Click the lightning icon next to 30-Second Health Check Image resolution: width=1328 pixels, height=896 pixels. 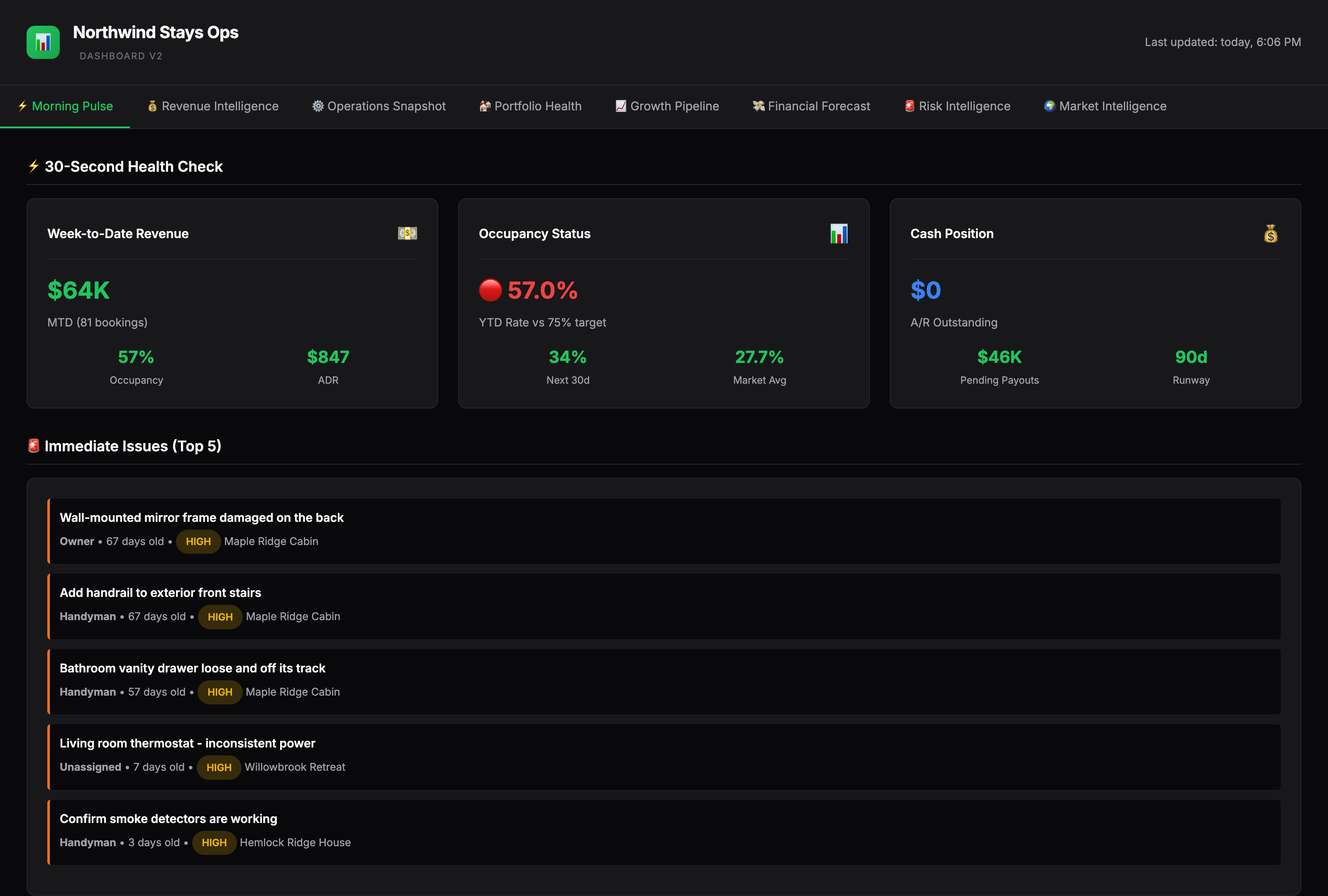tap(34, 166)
